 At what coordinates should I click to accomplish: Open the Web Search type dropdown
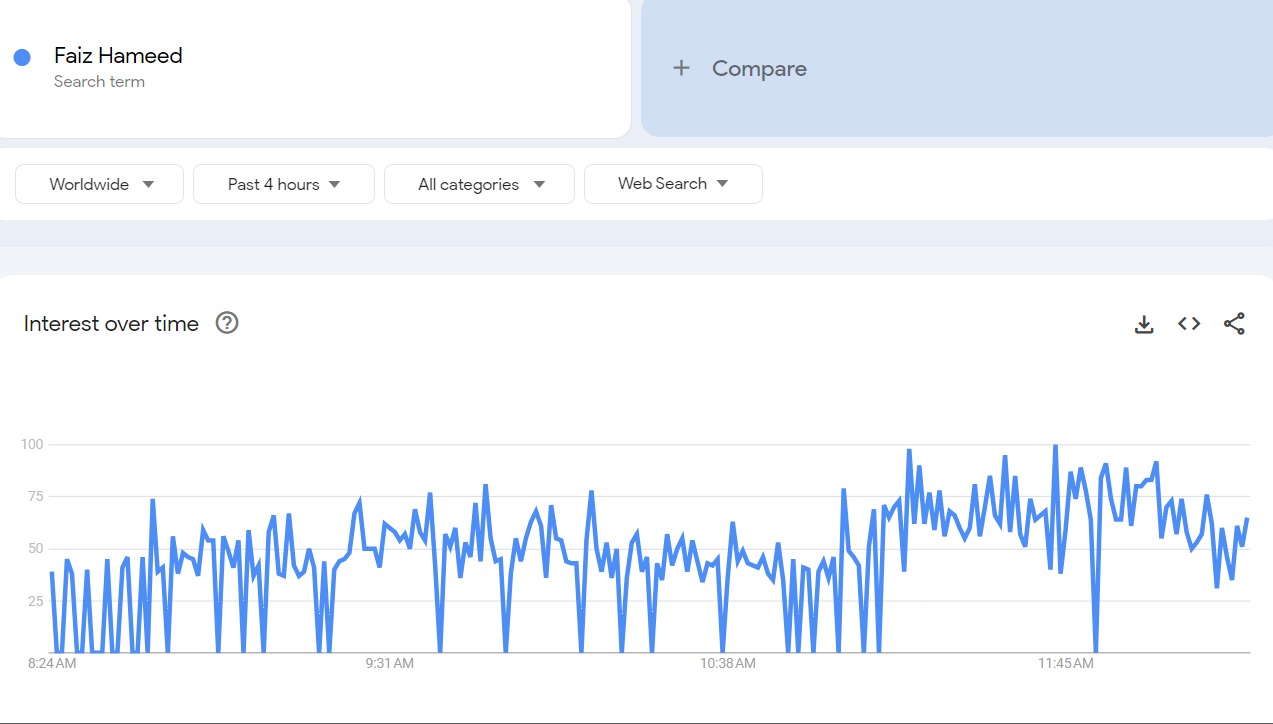(x=673, y=184)
